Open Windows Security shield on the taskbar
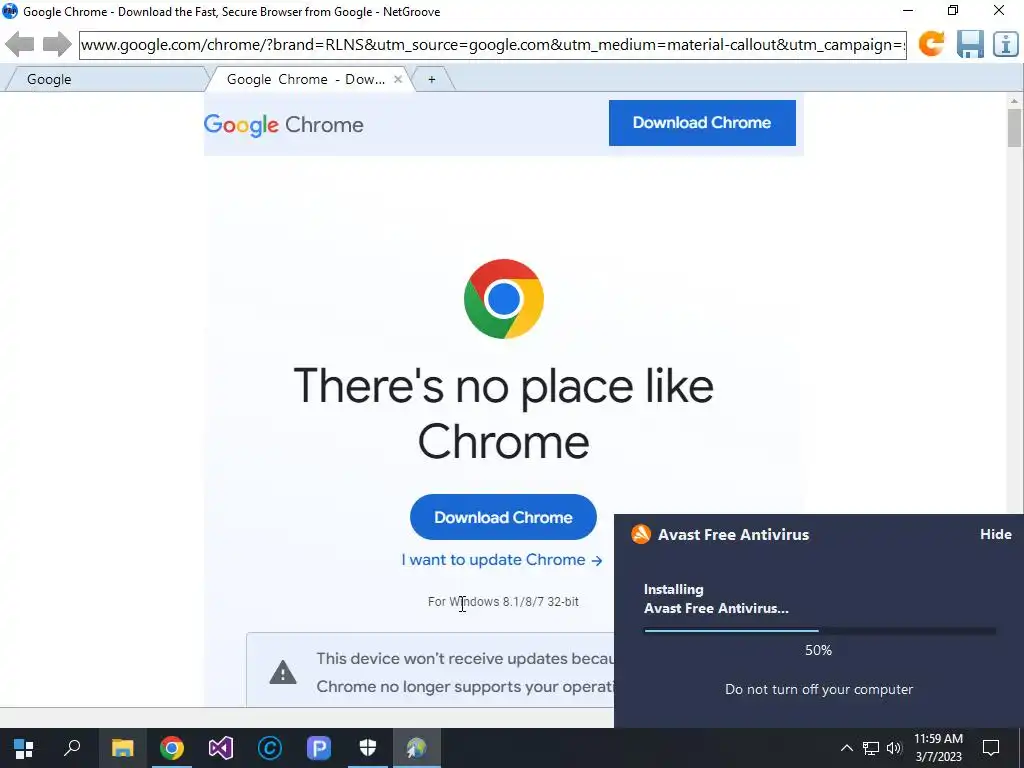The width and height of the screenshot is (1024, 768). (368, 748)
